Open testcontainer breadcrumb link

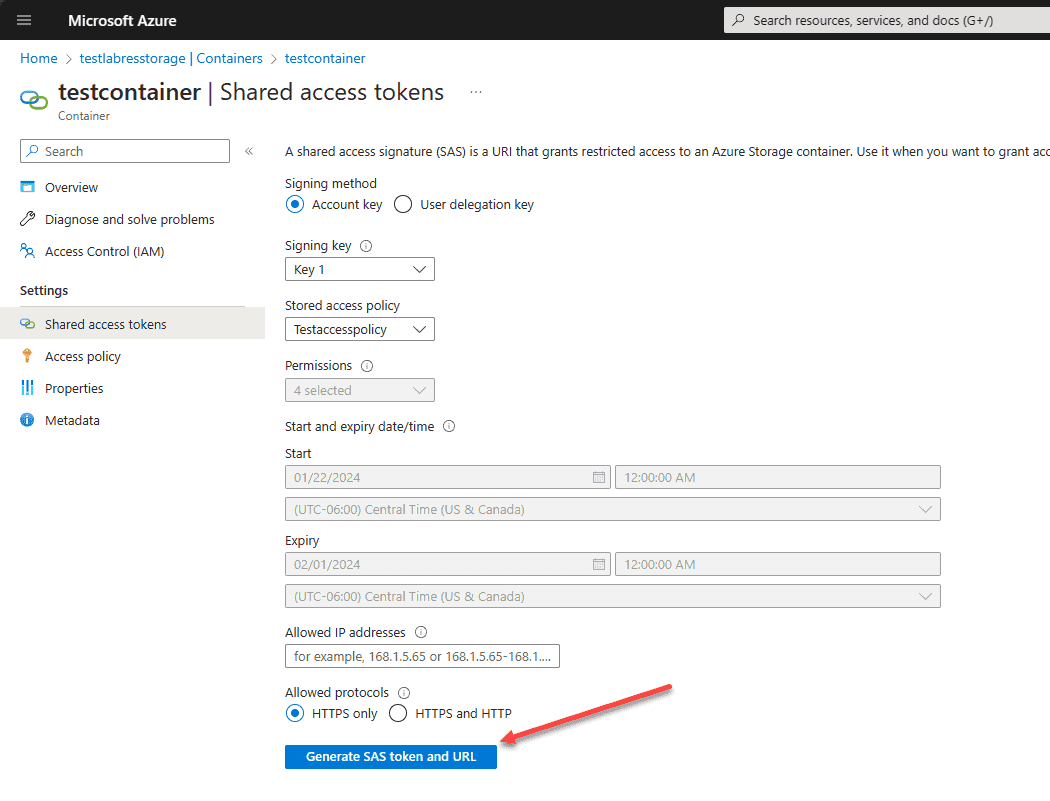(x=325, y=58)
